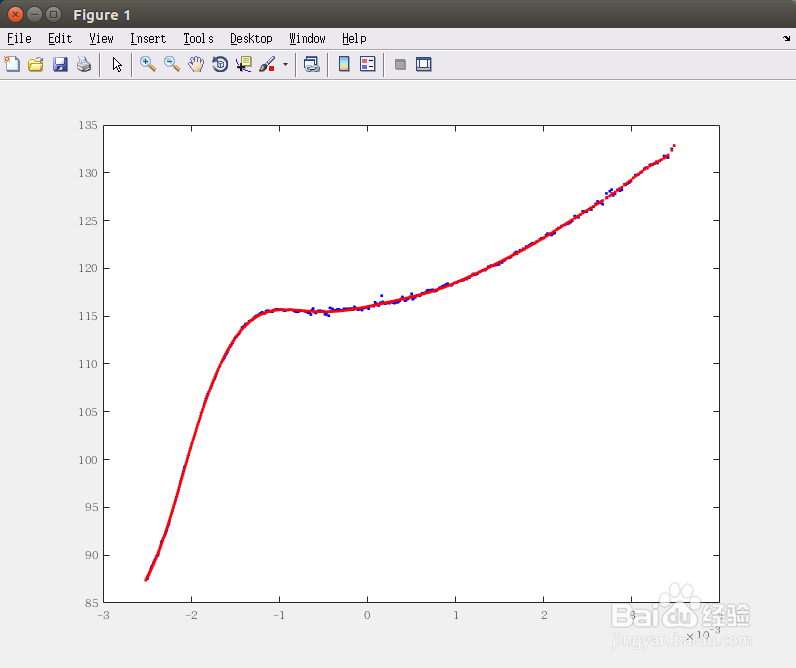Open the brush color dropdown arrow
The image size is (796, 668).
point(285,64)
